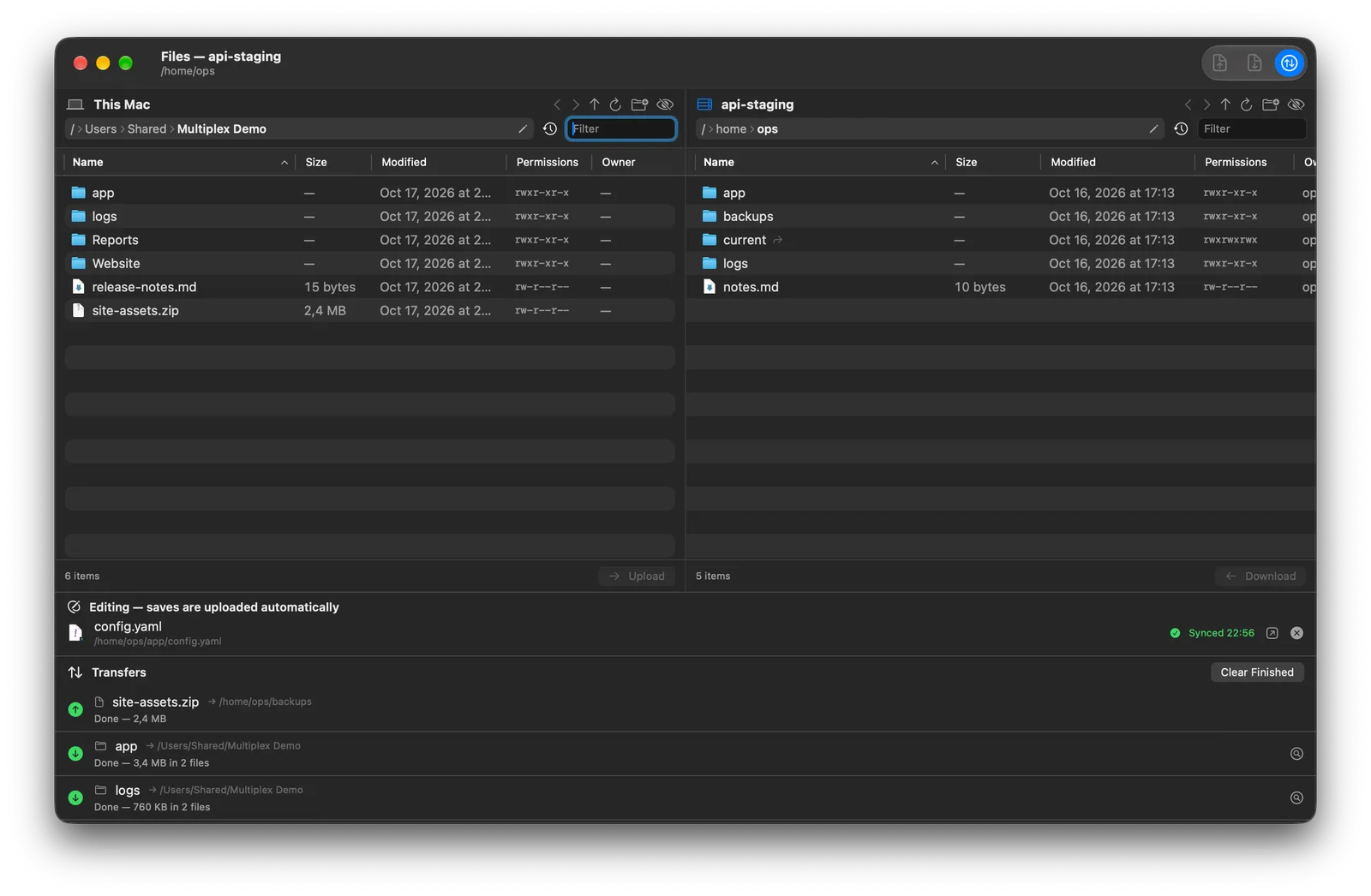
Task: Toggle hidden files in api-staging pane
Action: (x=1296, y=105)
